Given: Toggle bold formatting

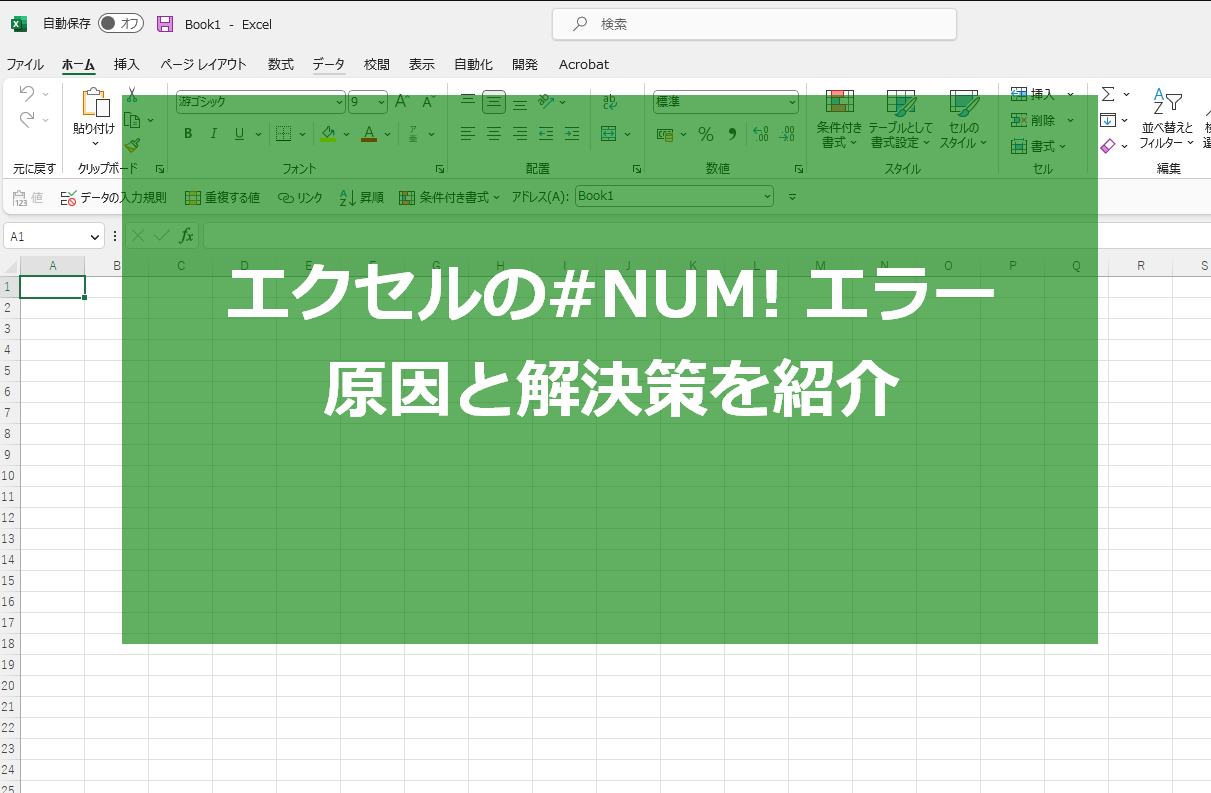Looking at the screenshot, I should pos(187,132).
